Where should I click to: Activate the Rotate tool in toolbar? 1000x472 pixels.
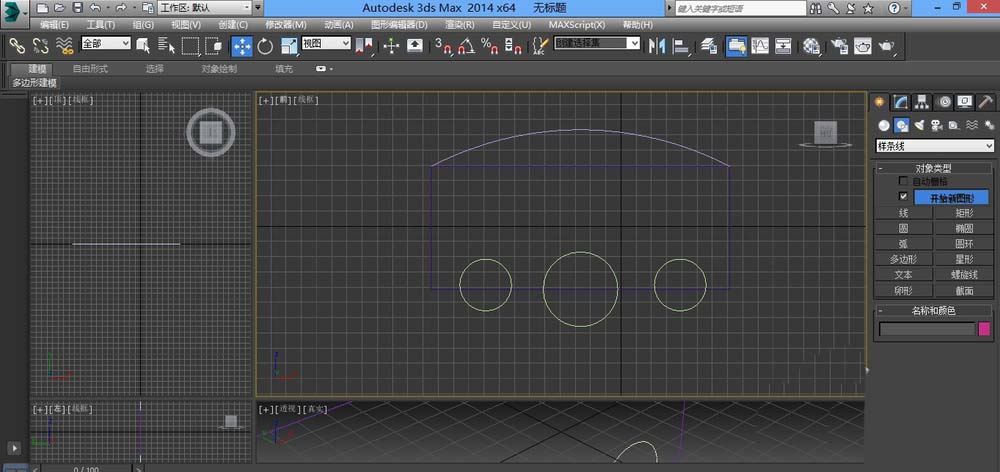[265, 46]
